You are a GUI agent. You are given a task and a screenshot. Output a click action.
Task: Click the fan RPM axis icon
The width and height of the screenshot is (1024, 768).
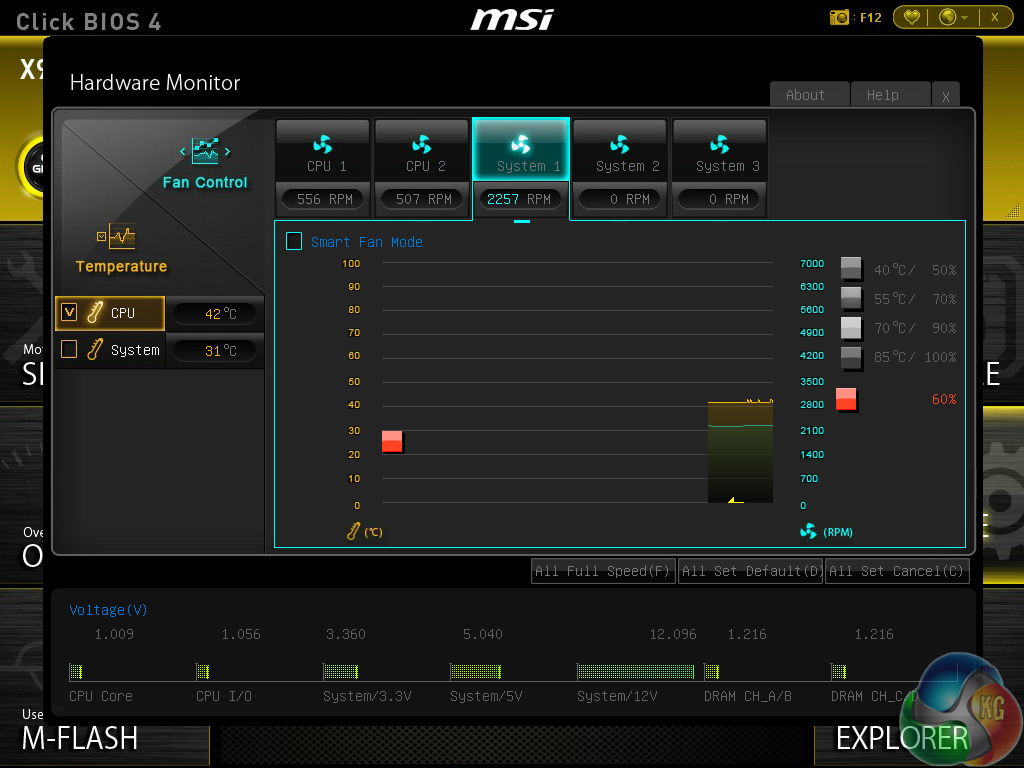[808, 531]
